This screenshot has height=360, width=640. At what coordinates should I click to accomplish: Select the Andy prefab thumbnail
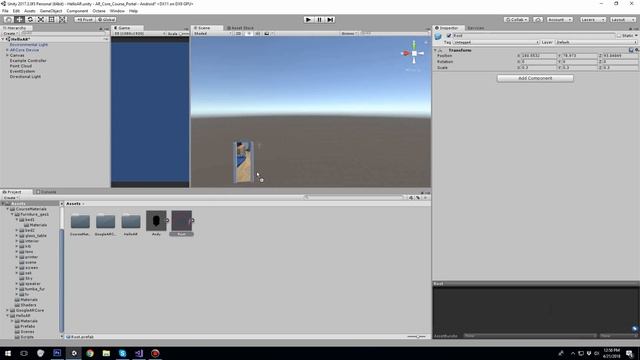click(156, 221)
